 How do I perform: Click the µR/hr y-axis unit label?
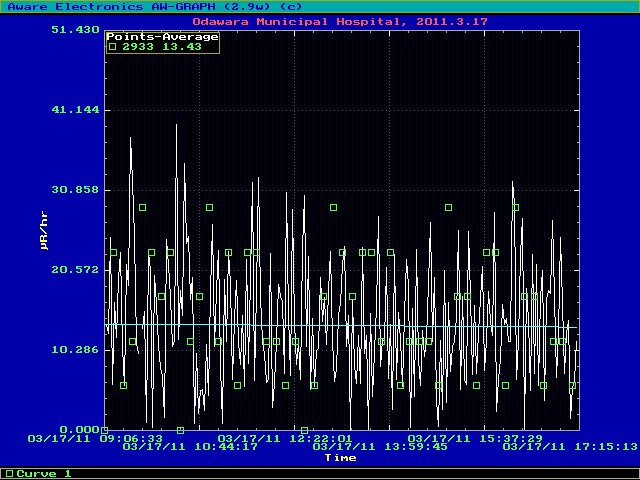[x=43, y=230]
